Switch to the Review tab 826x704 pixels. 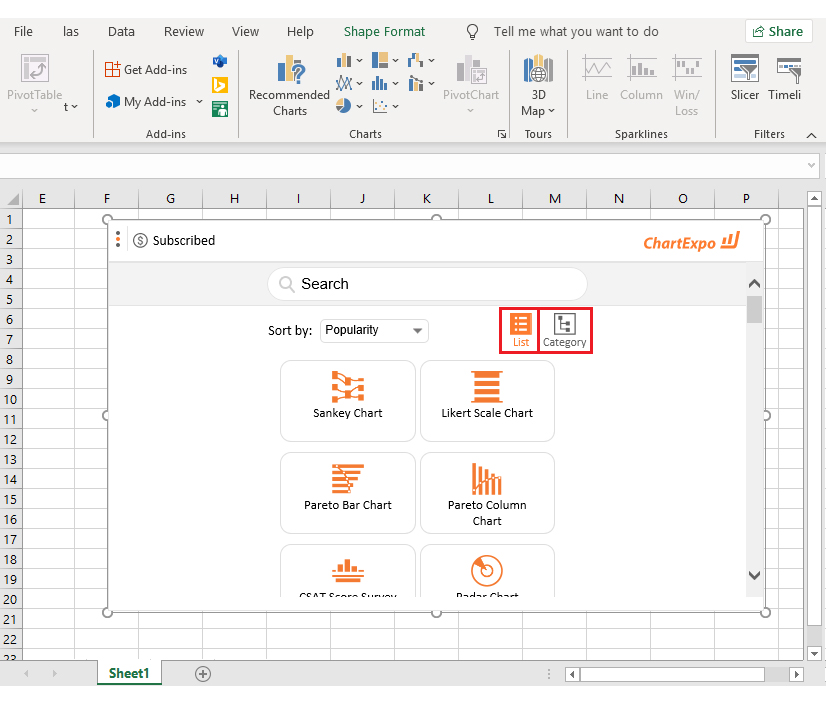click(x=184, y=32)
